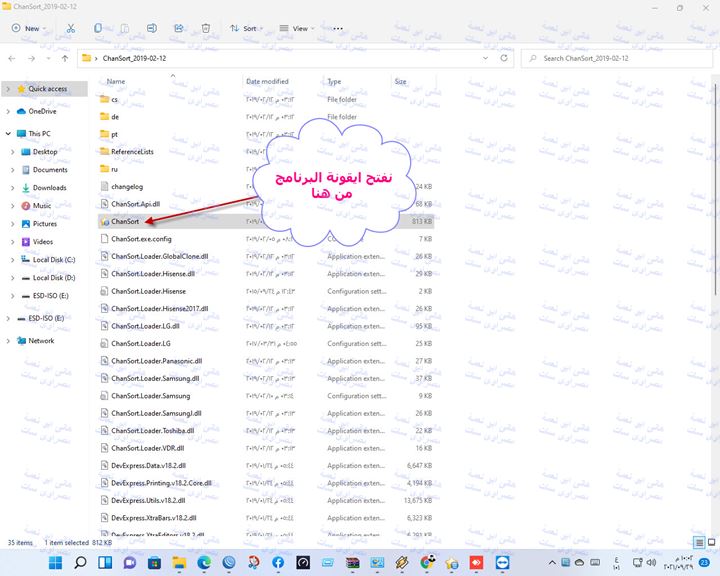The width and height of the screenshot is (720, 576).
Task: Click the Paste icon in toolbar
Action: pos(124,28)
